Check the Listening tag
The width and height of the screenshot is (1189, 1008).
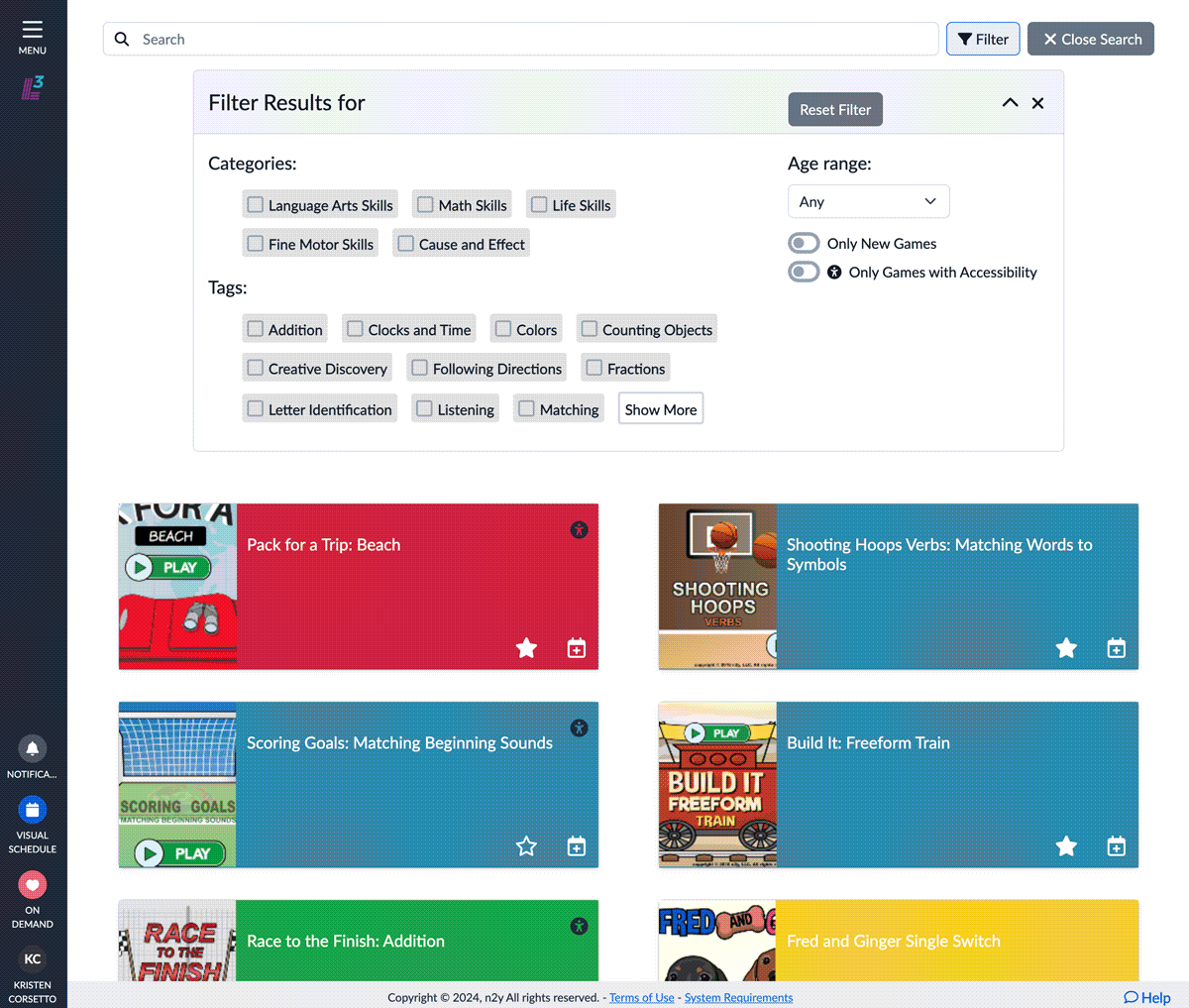pos(424,408)
